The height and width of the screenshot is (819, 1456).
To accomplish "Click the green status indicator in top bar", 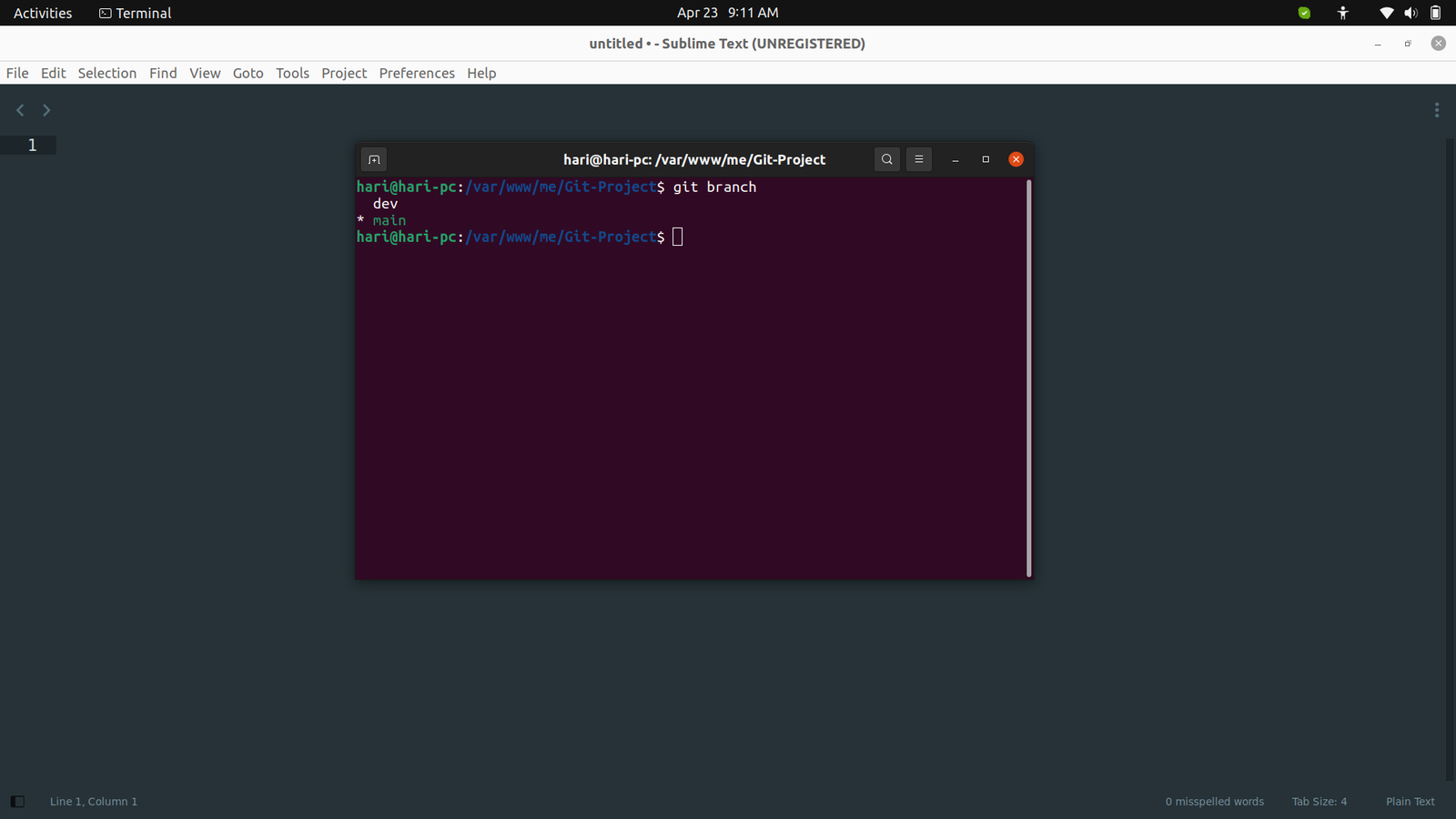I will point(1304,13).
